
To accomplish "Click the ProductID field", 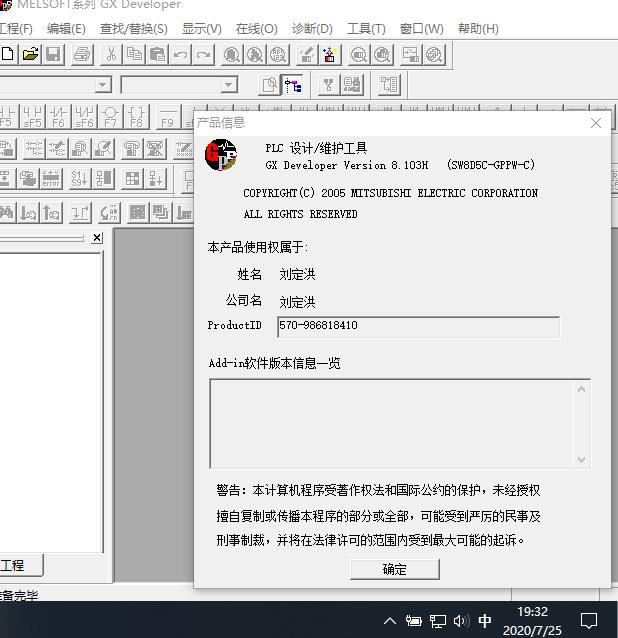I will (x=418, y=326).
